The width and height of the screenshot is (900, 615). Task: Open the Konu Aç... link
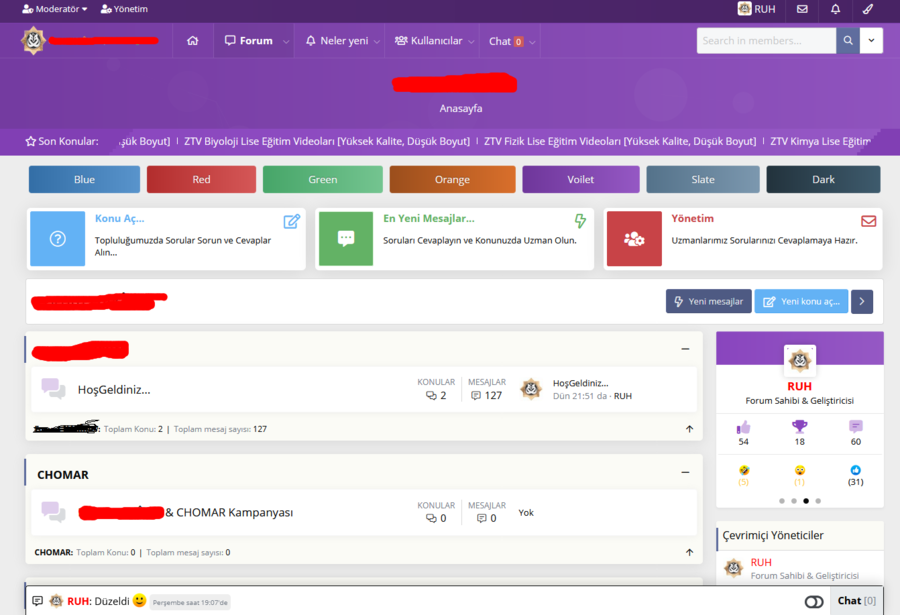[x=119, y=218]
